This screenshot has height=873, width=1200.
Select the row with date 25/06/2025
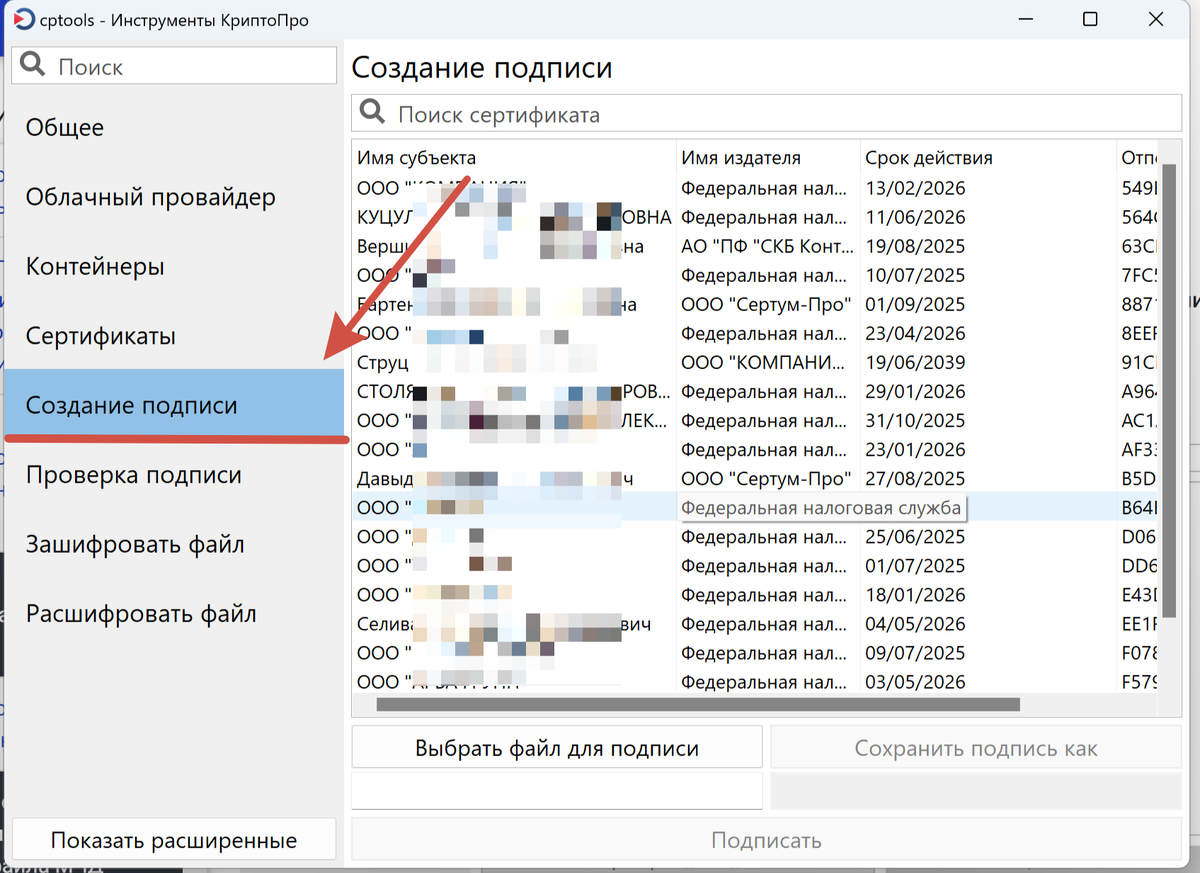click(755, 536)
